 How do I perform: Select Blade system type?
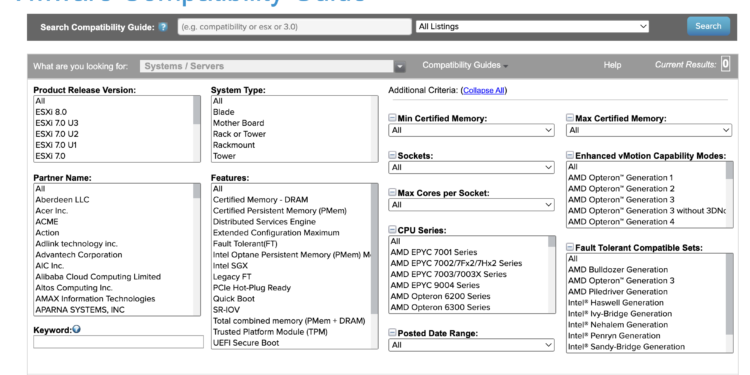point(223,112)
